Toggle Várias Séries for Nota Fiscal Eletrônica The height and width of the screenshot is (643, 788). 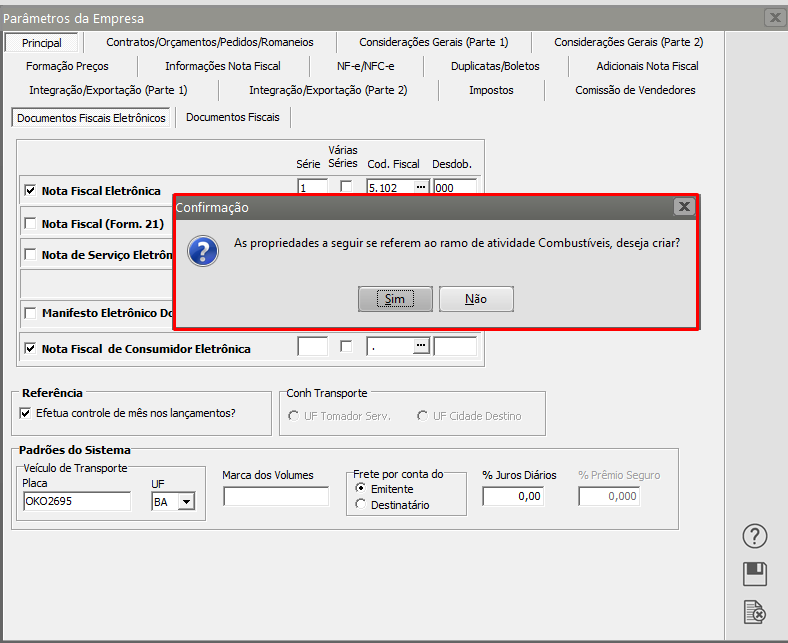pos(346,187)
